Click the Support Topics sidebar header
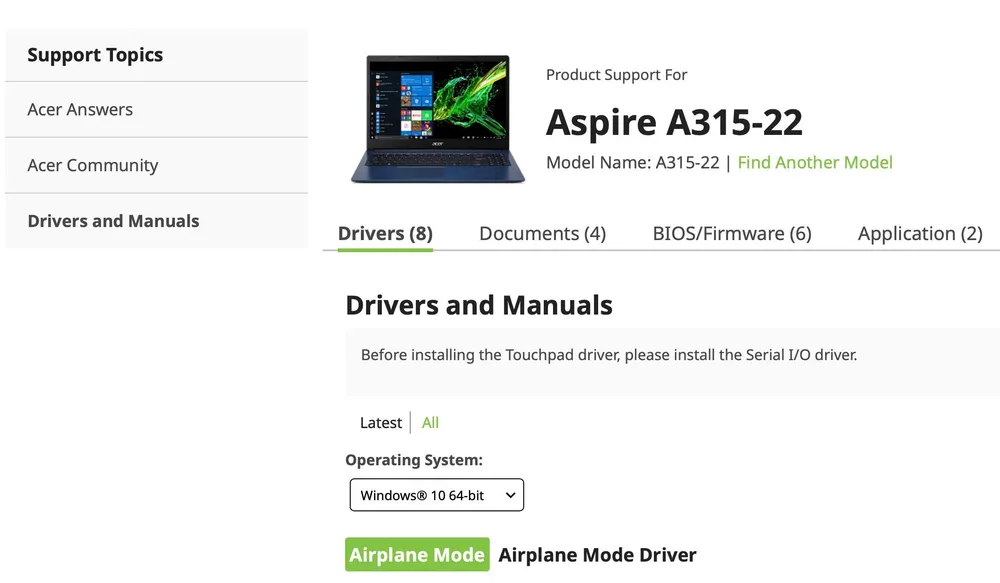This screenshot has width=1000, height=583. coord(95,55)
